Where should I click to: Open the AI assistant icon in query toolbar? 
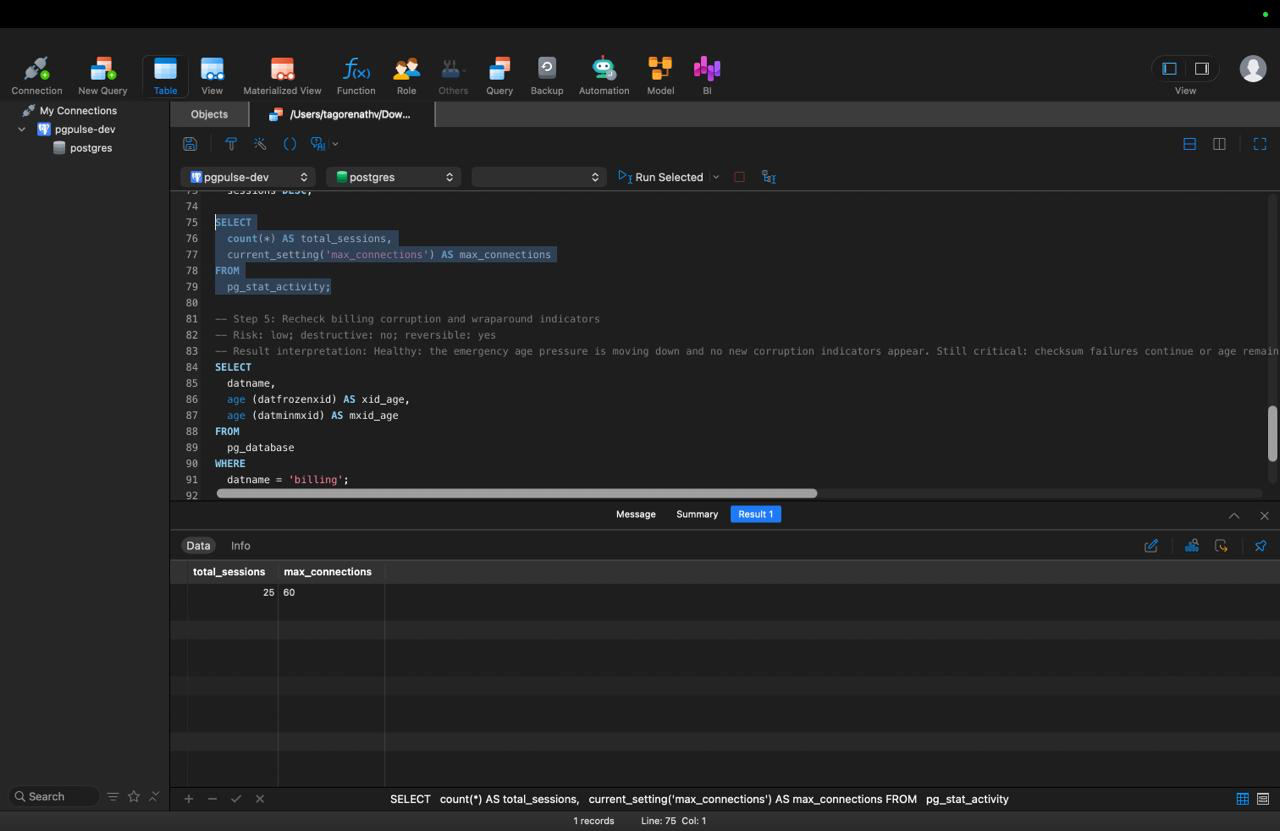coord(318,144)
